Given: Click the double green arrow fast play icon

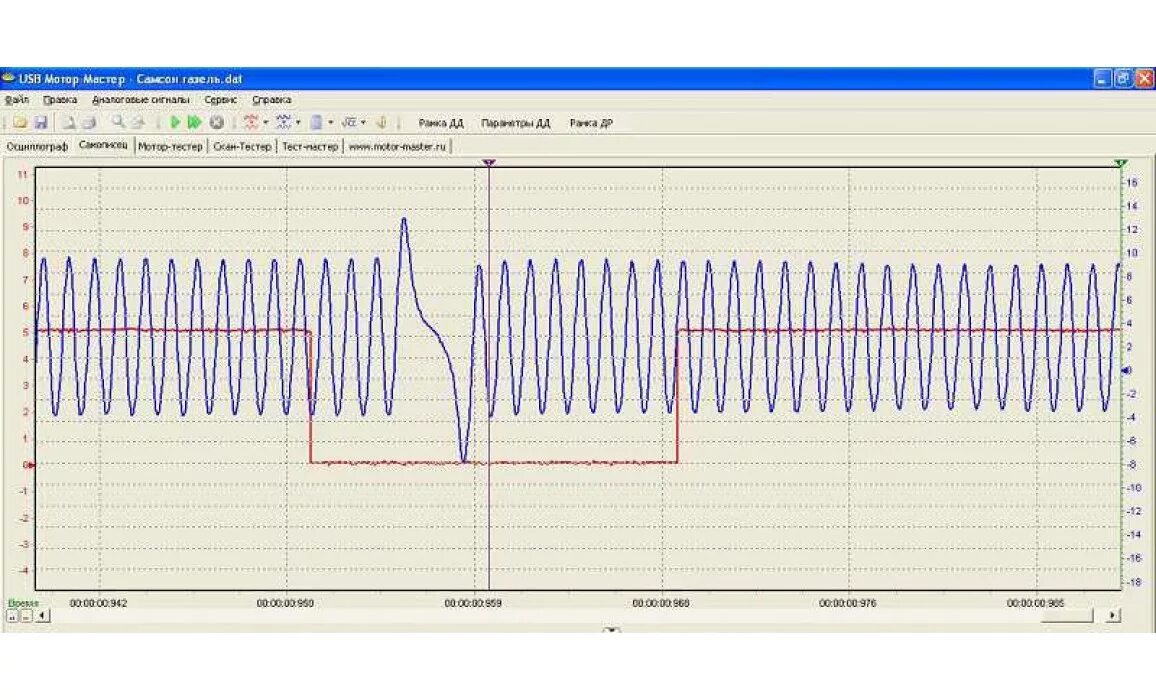Looking at the screenshot, I should [195, 122].
